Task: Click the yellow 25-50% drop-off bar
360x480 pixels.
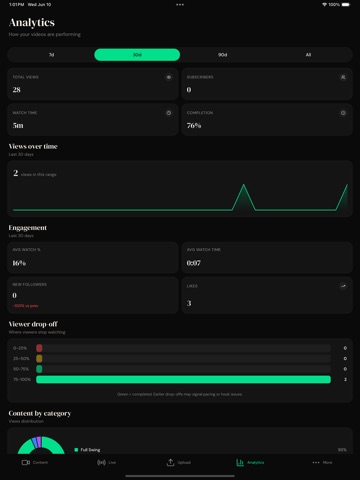Action: 39,359
